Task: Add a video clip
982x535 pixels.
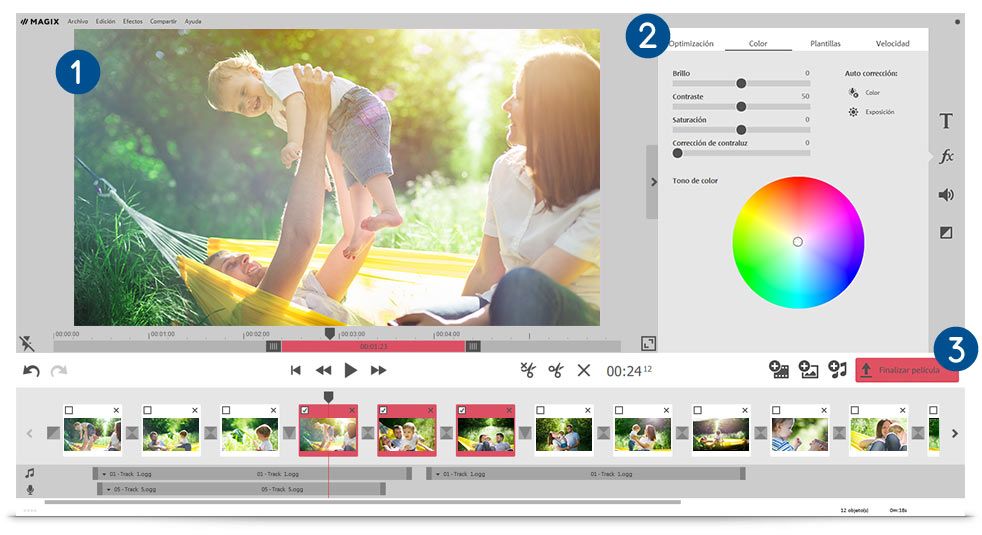Action: click(778, 370)
